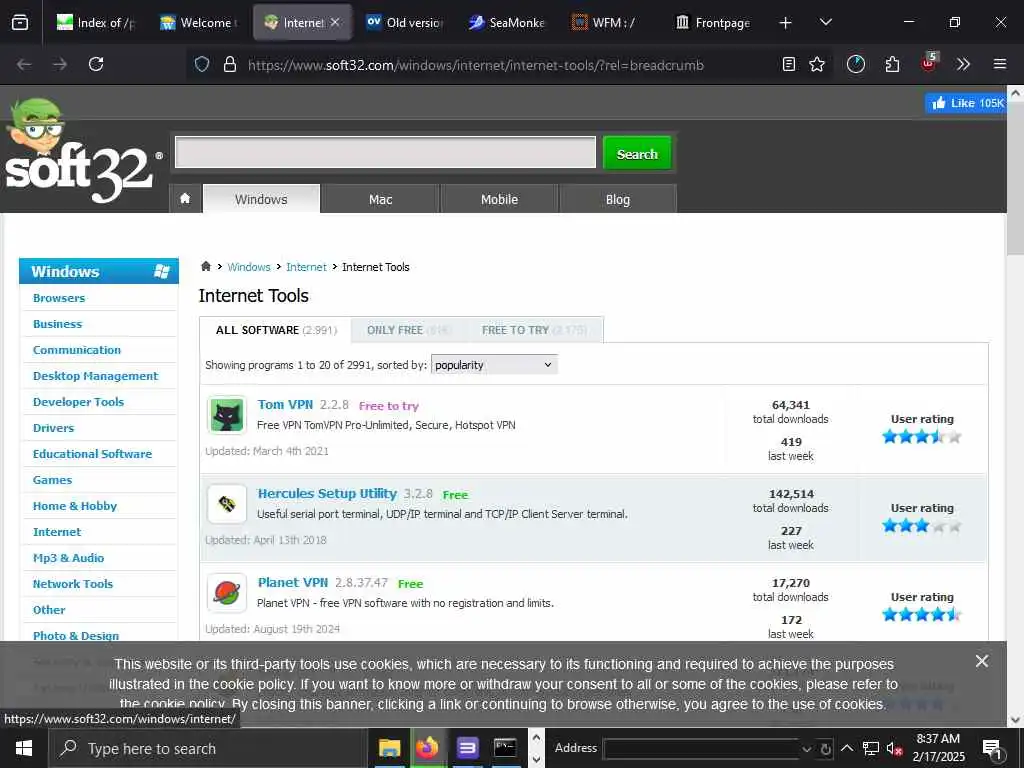1024x768 pixels.
Task: Click Internet in the breadcrumb
Action: [306, 266]
